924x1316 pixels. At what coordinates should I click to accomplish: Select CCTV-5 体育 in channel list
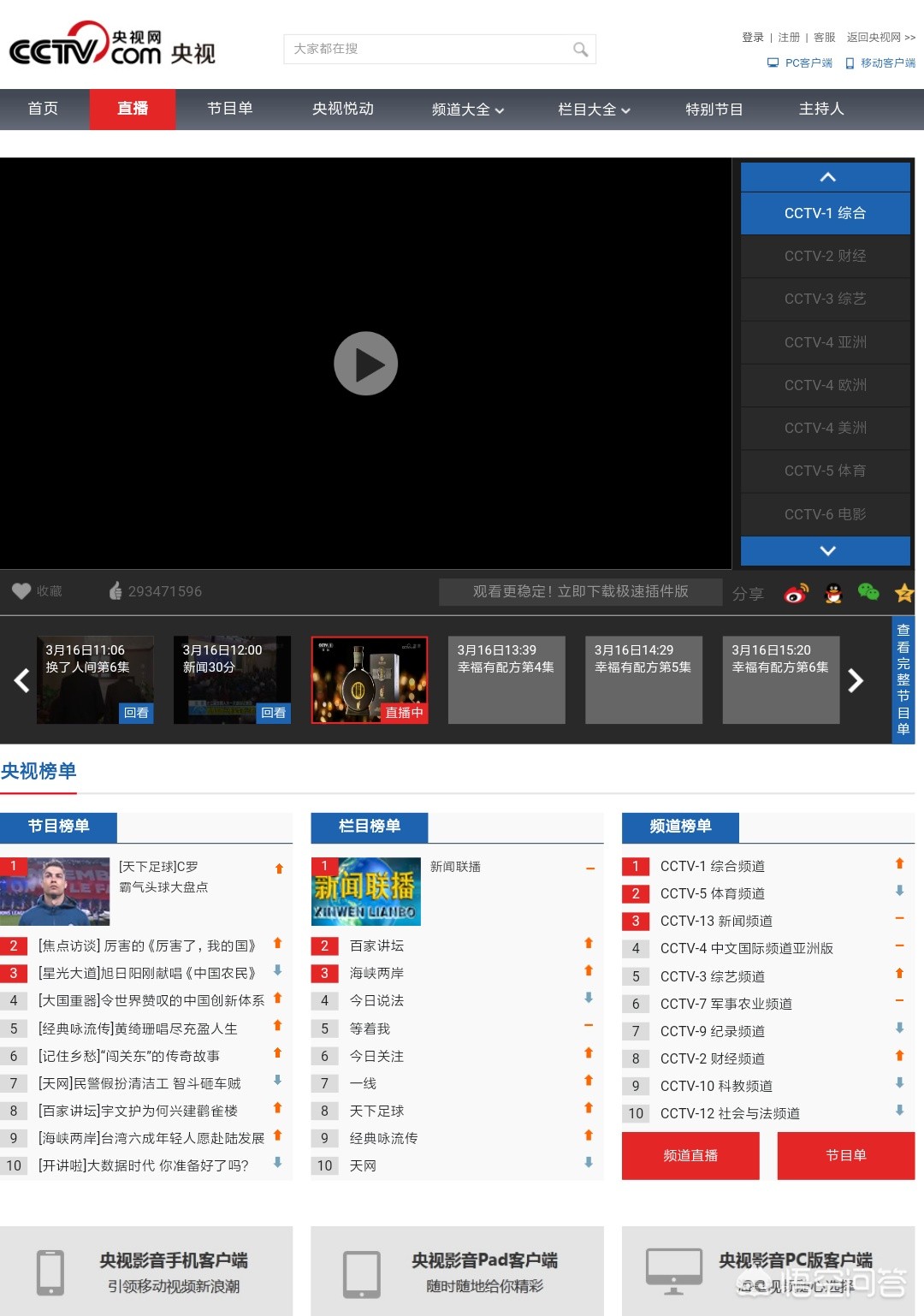point(825,471)
